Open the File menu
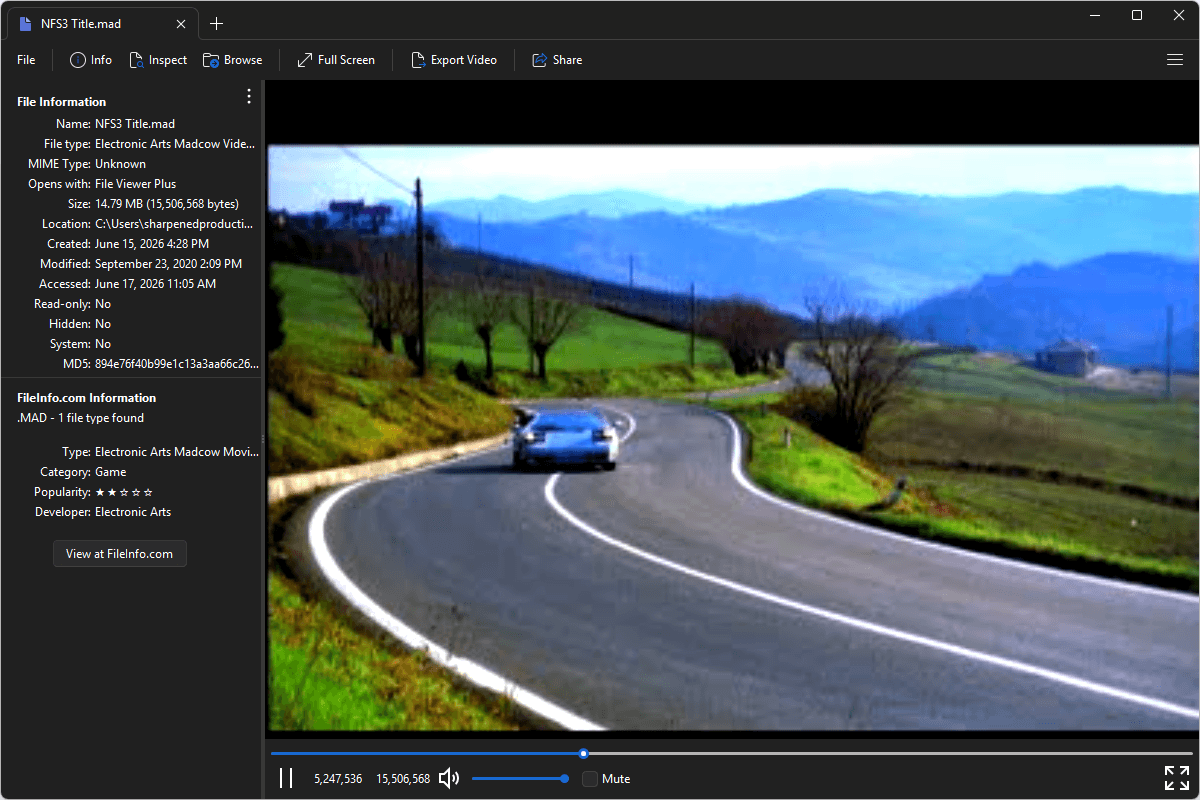Viewport: 1200px width, 800px height. click(x=26, y=60)
